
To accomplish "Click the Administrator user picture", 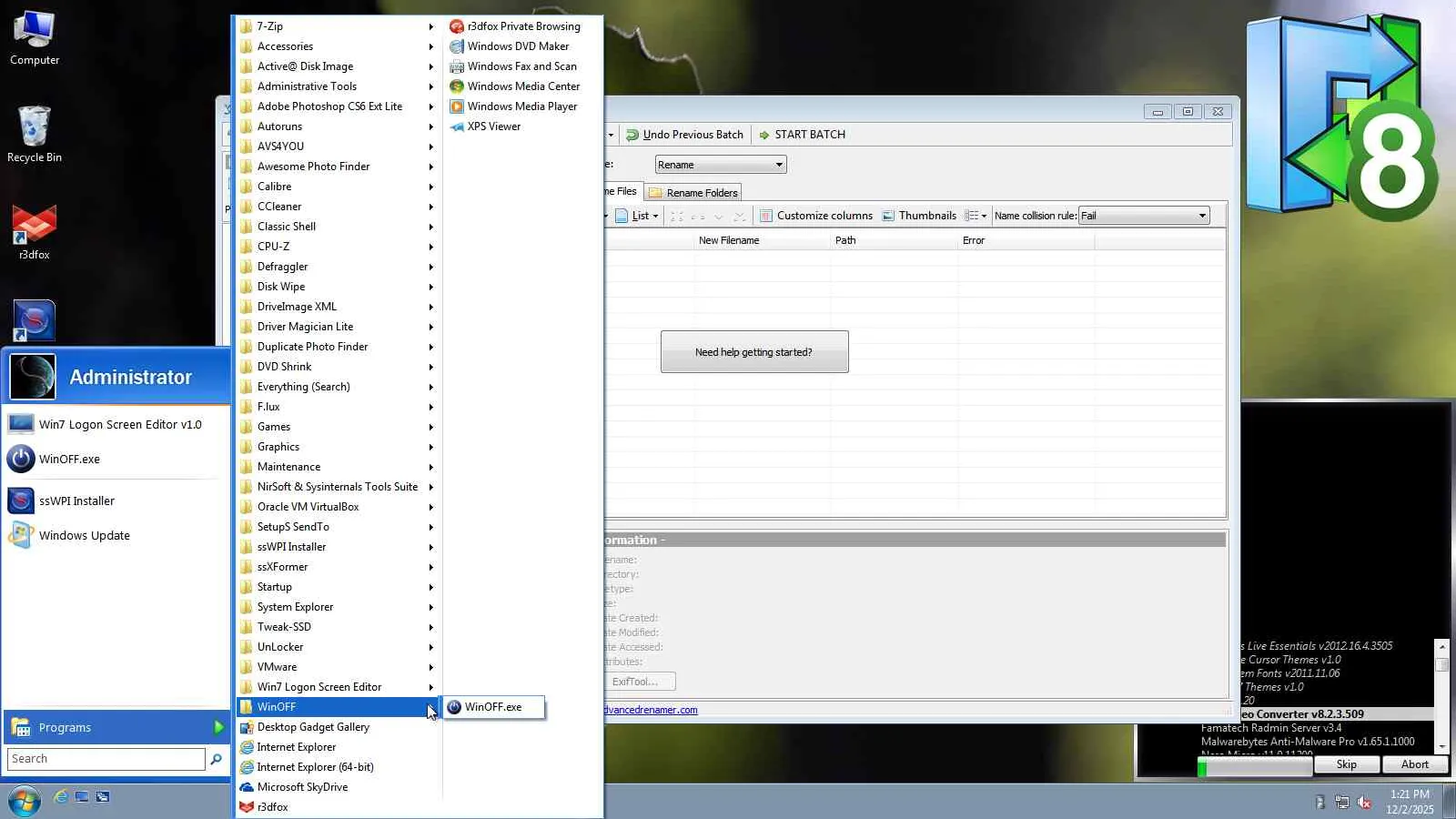I will click(x=33, y=377).
